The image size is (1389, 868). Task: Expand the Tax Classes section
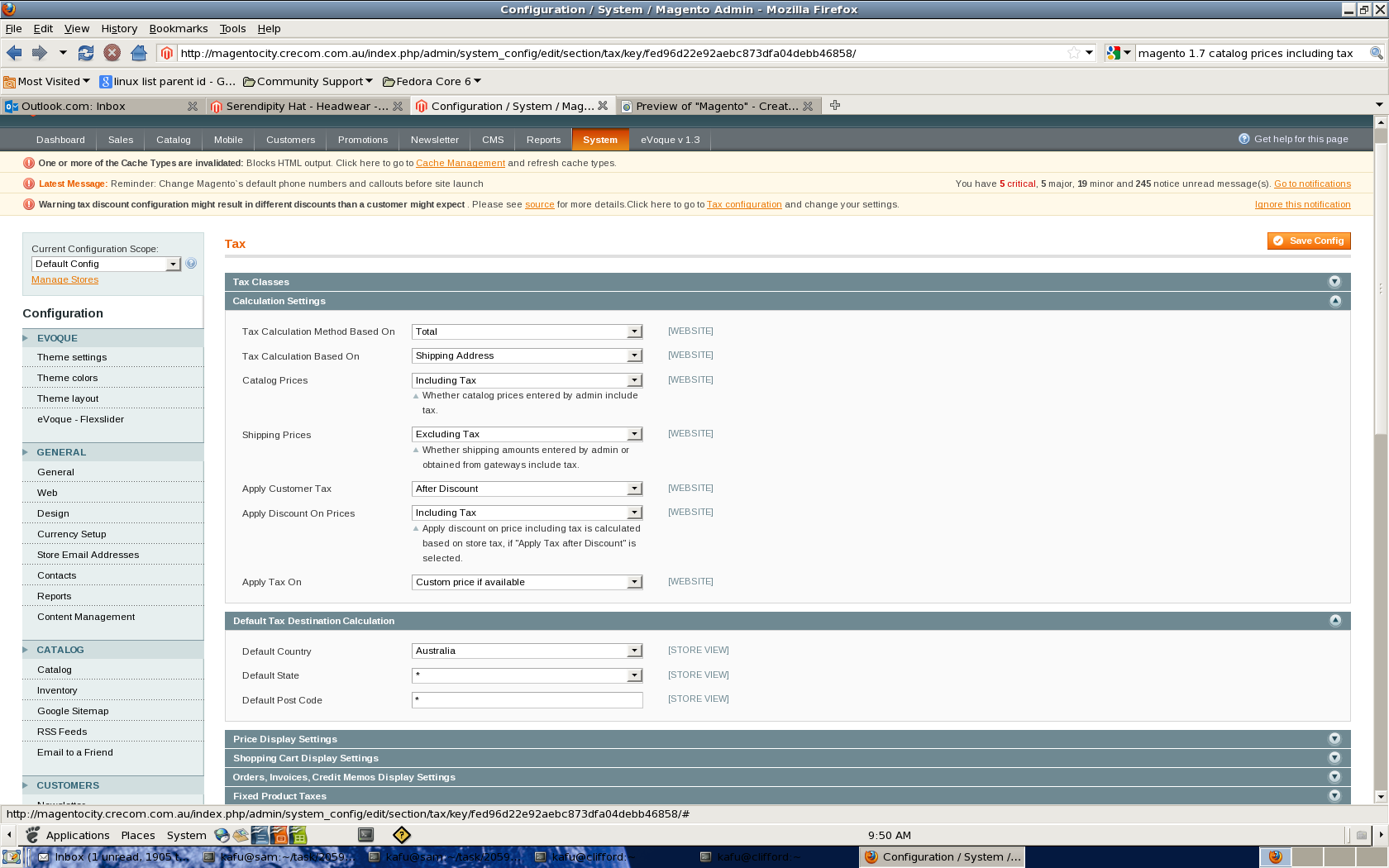click(1334, 282)
